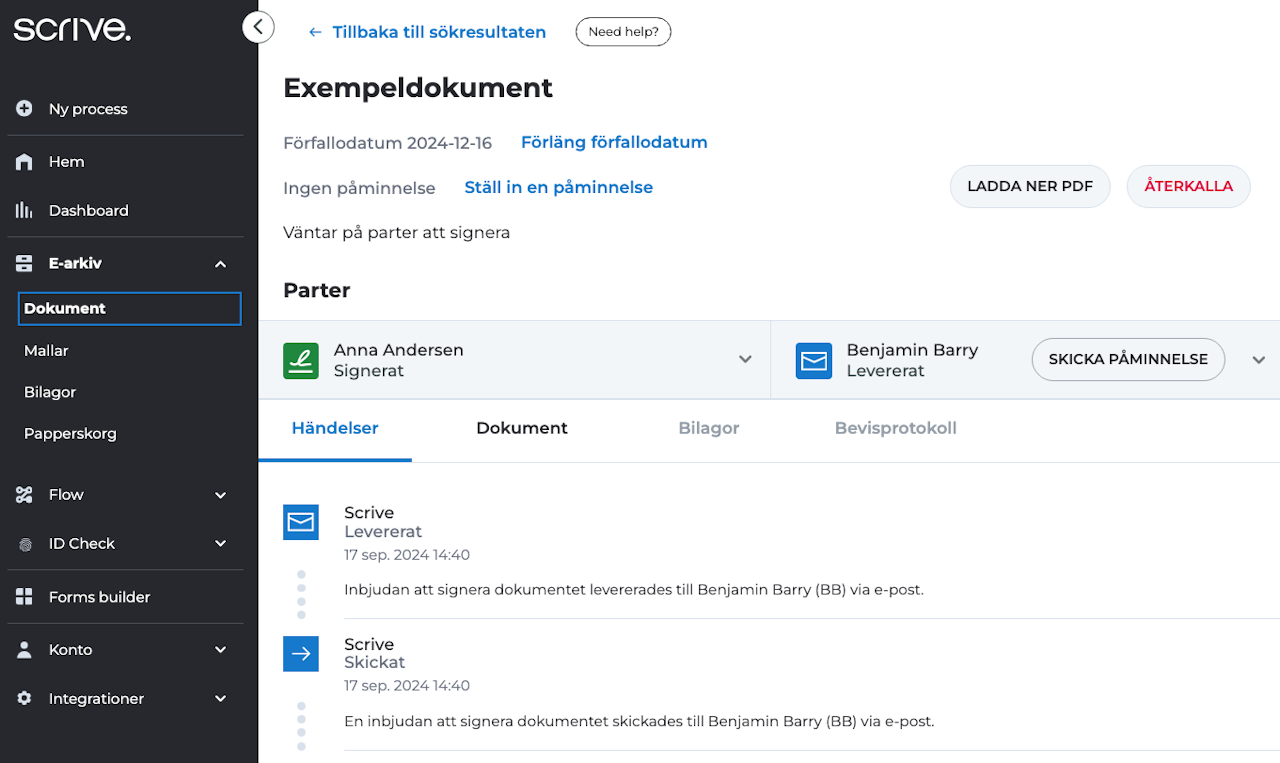
Task: Click the Forms builder grid icon
Action: coord(25,597)
